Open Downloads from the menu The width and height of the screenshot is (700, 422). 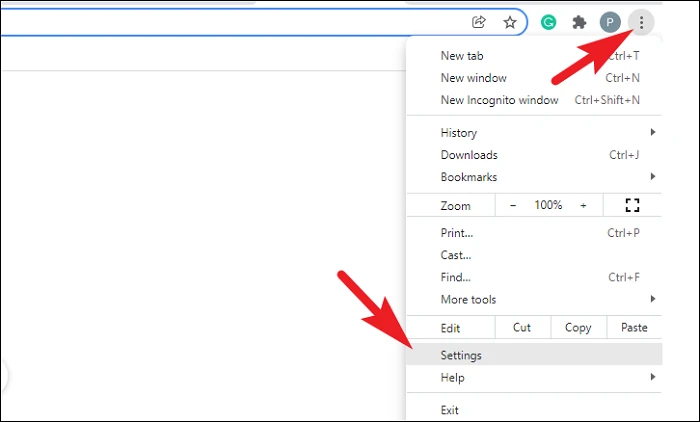(x=534, y=155)
